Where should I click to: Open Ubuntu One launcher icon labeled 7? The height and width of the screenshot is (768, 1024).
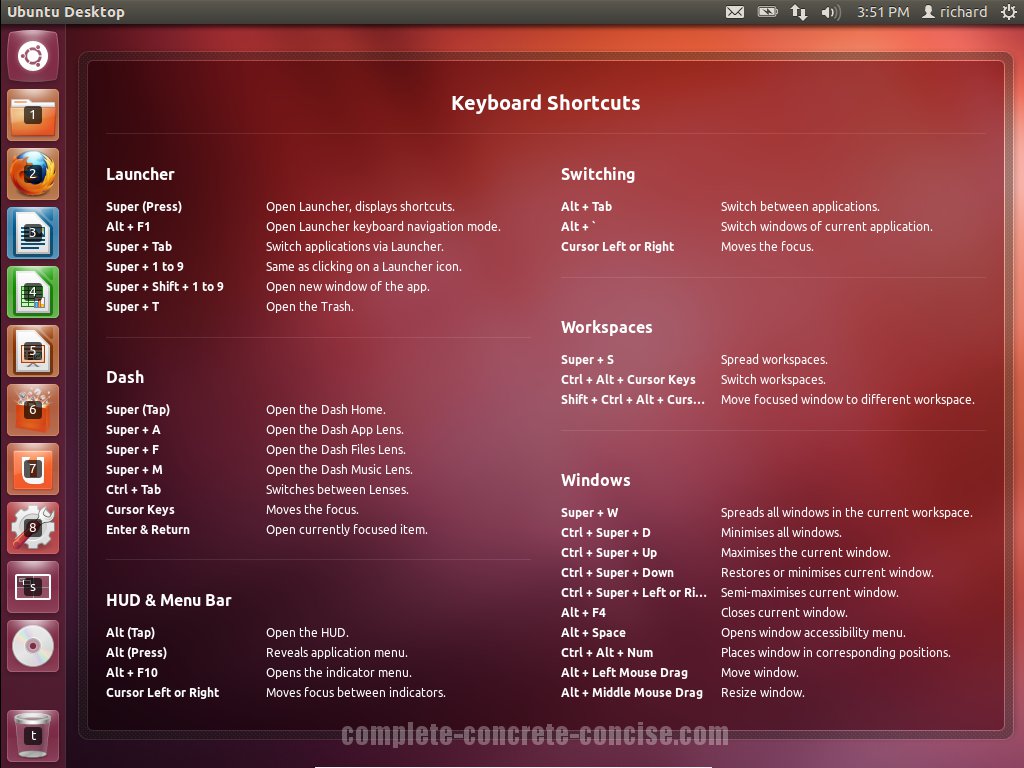[x=33, y=469]
